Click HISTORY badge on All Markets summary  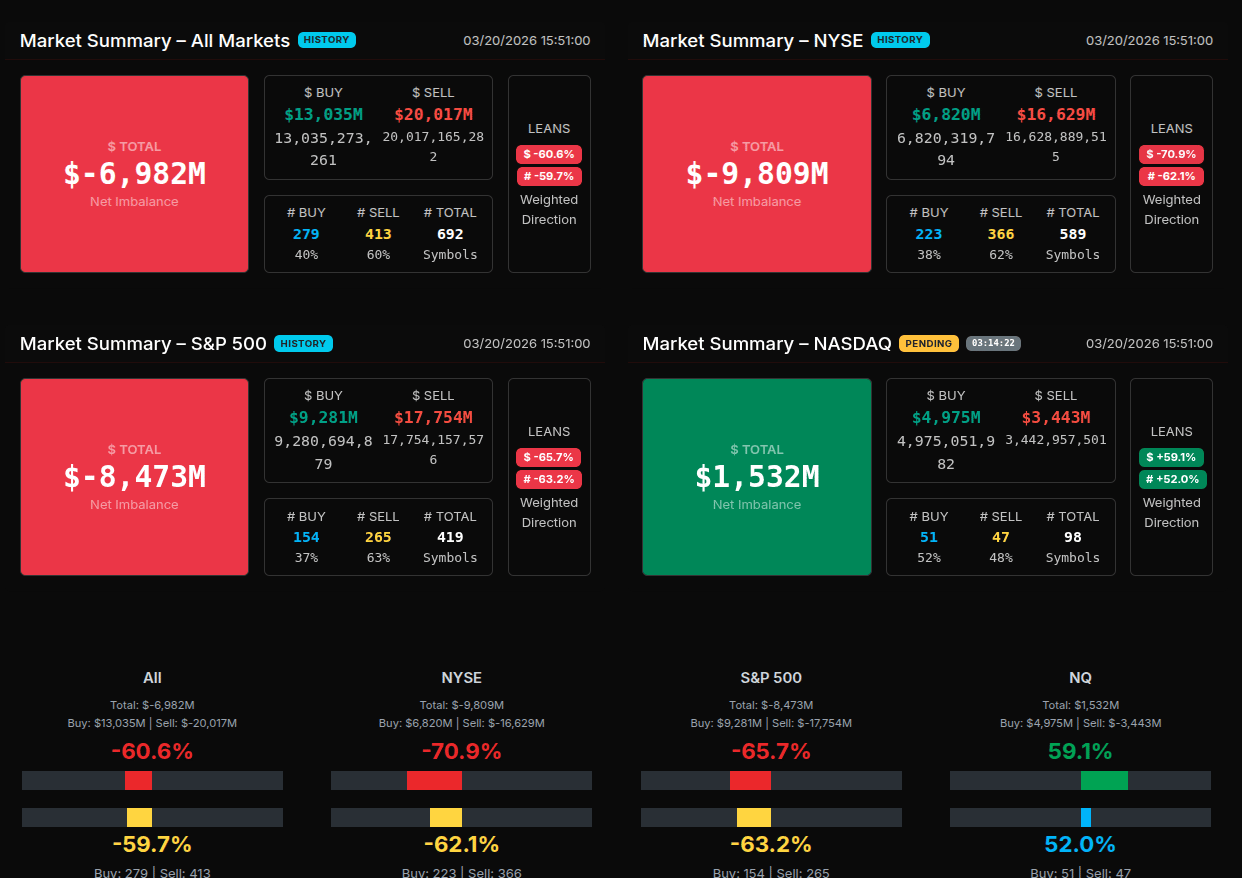(326, 40)
